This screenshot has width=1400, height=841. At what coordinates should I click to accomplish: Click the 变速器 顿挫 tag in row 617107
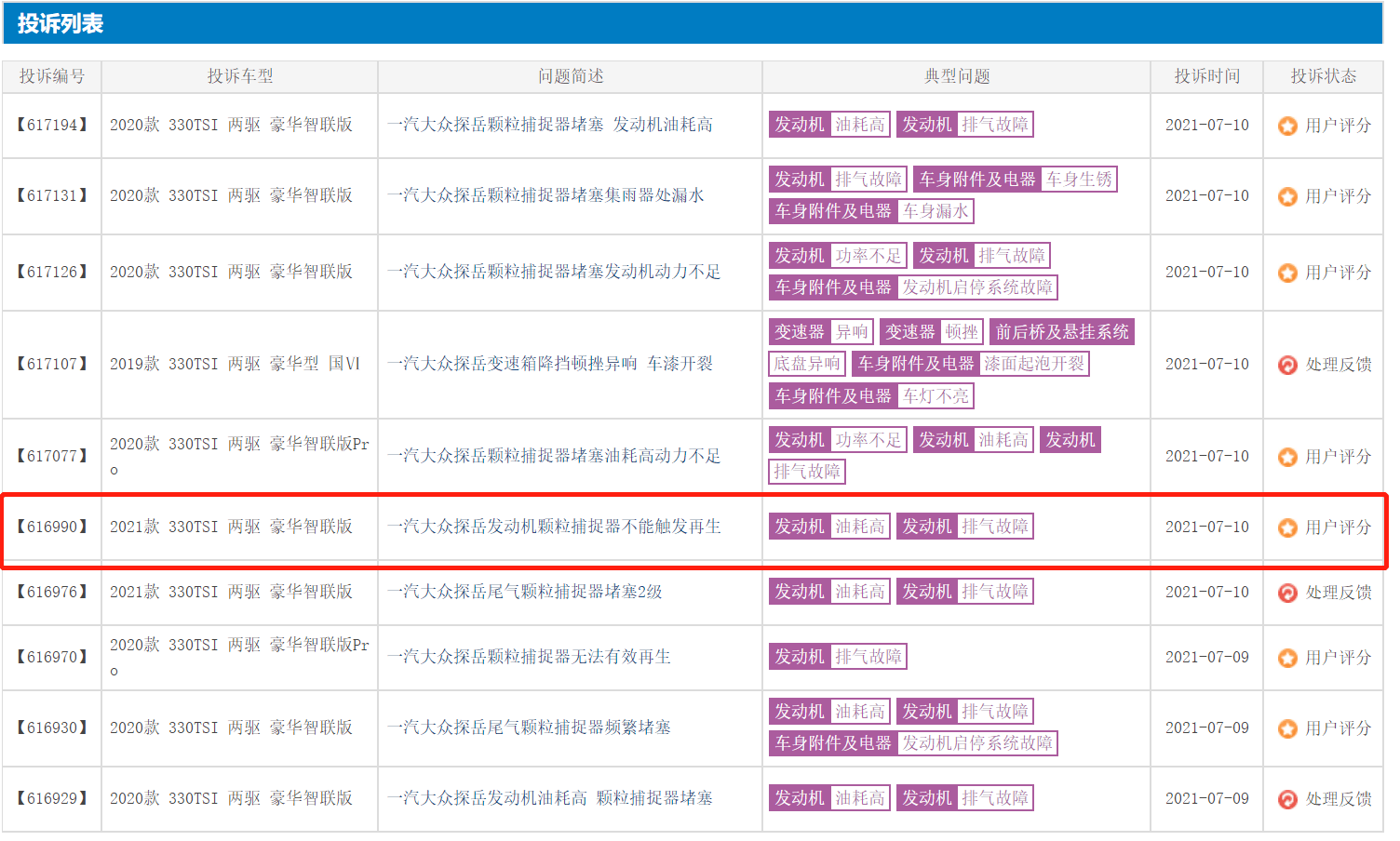[932, 332]
